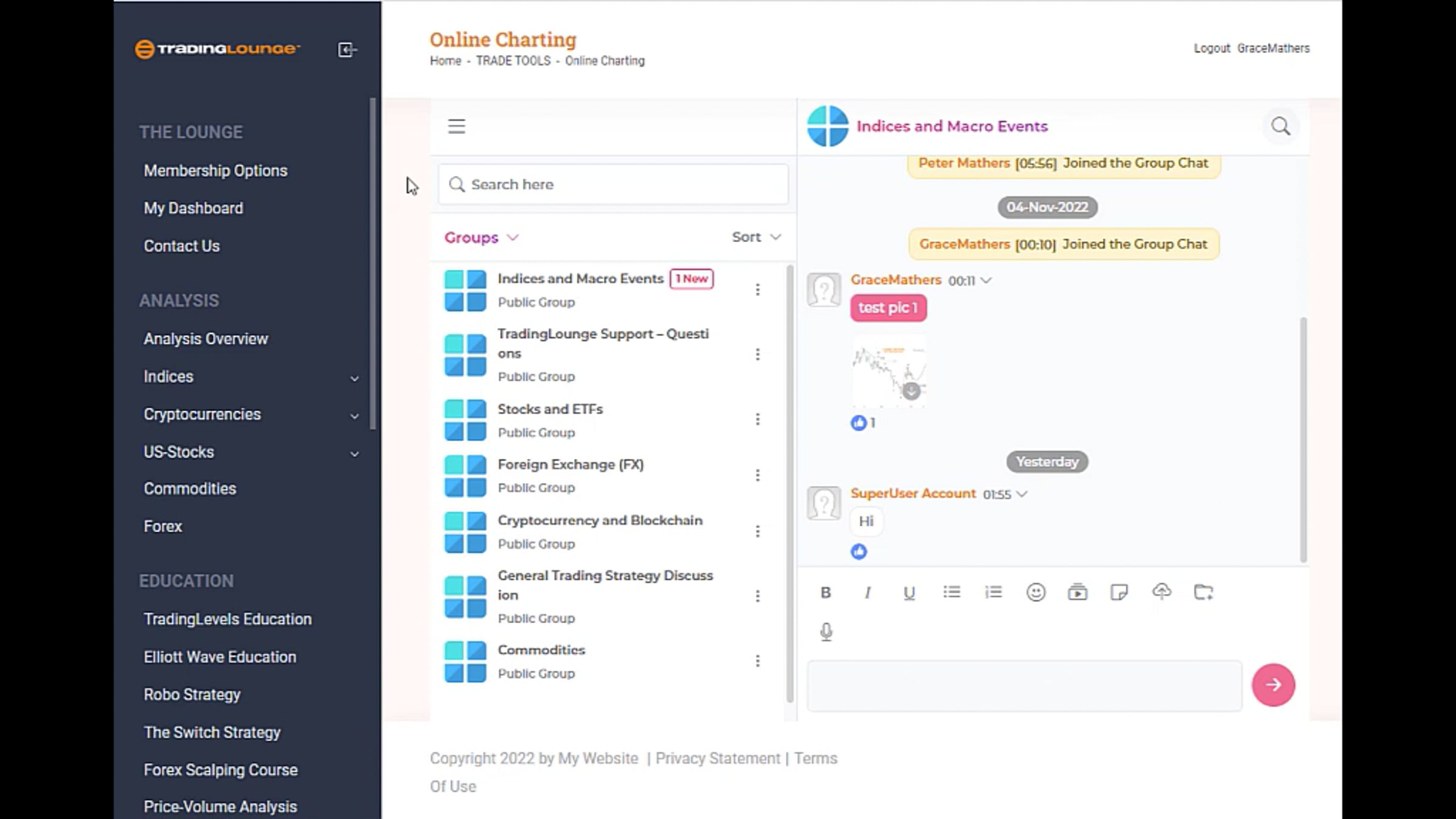This screenshot has height=819, width=1456.
Task: Click the microphone voice record icon
Action: tap(826, 632)
